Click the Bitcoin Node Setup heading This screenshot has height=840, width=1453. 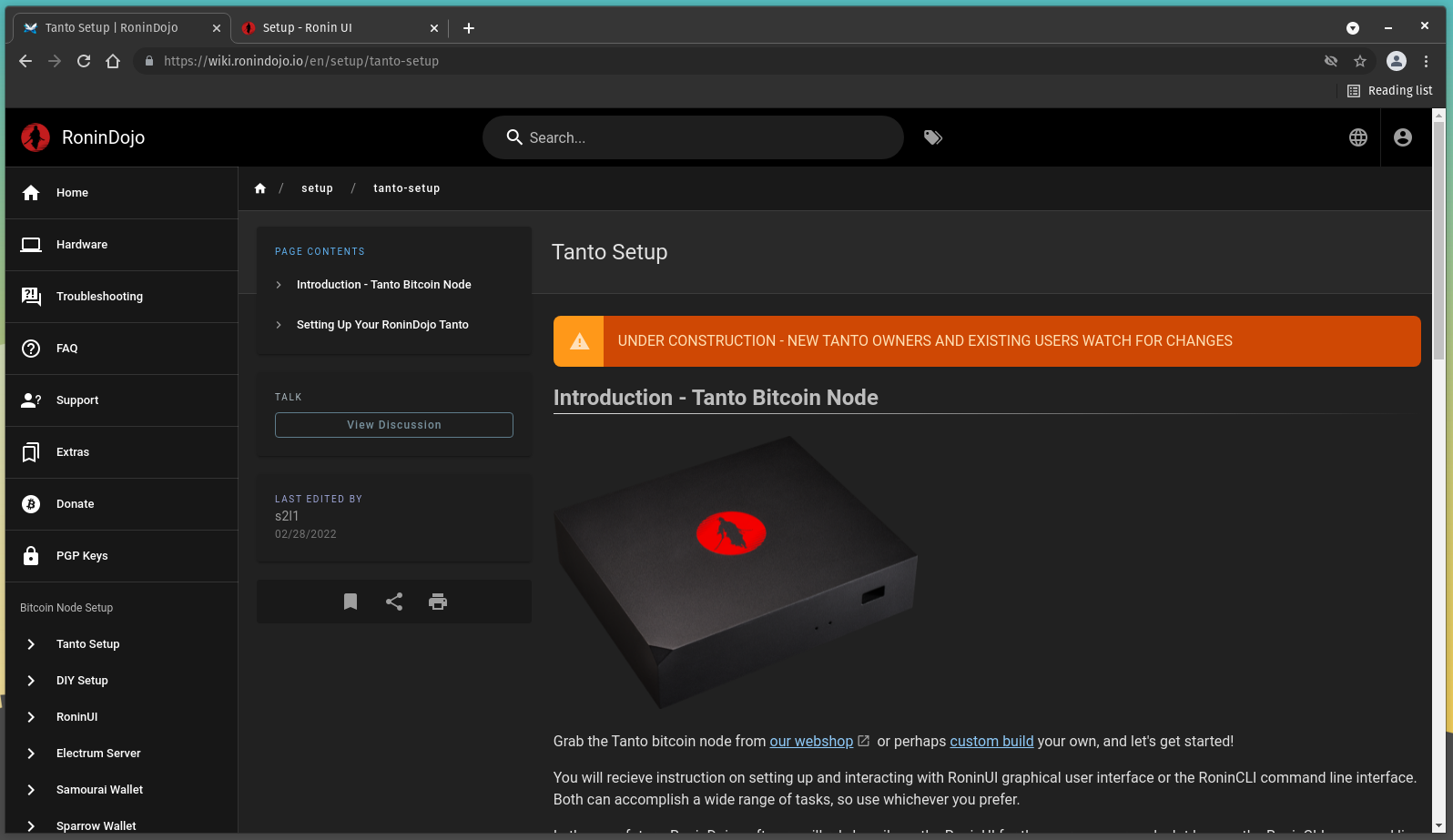(66, 608)
